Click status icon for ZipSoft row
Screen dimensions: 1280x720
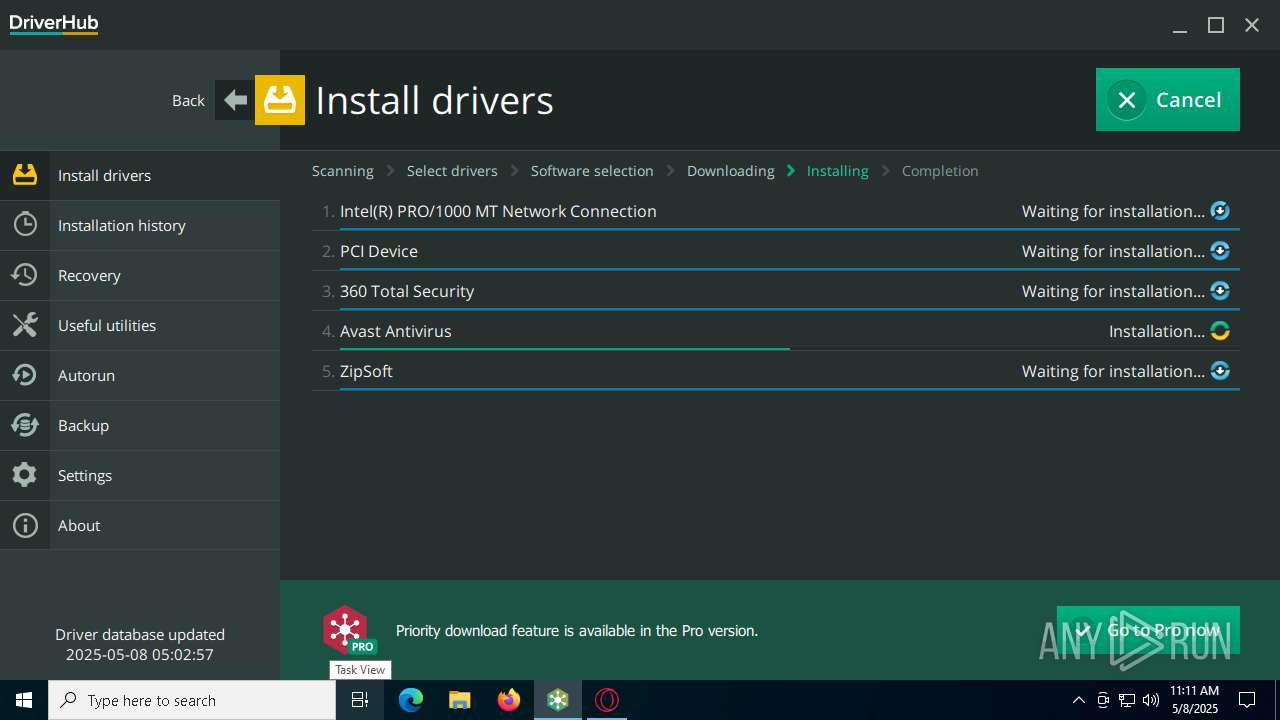(1220, 371)
